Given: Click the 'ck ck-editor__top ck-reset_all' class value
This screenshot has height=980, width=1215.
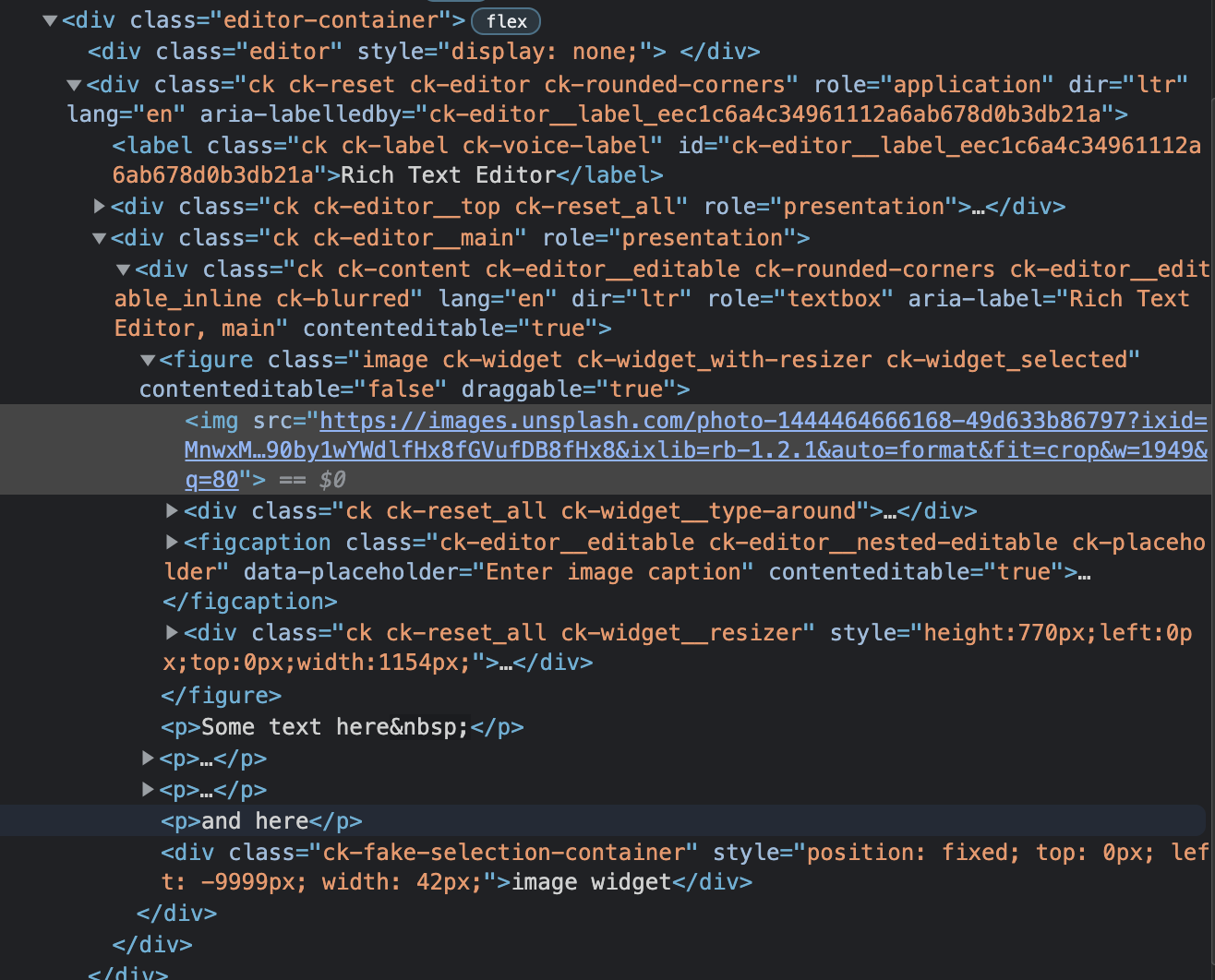Looking at the screenshot, I should (475, 207).
